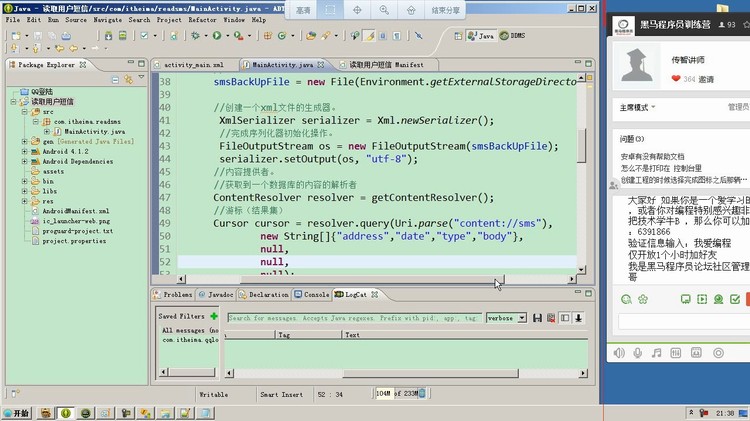Collapse the src folder
This screenshot has height=421, width=750.
click(24, 111)
